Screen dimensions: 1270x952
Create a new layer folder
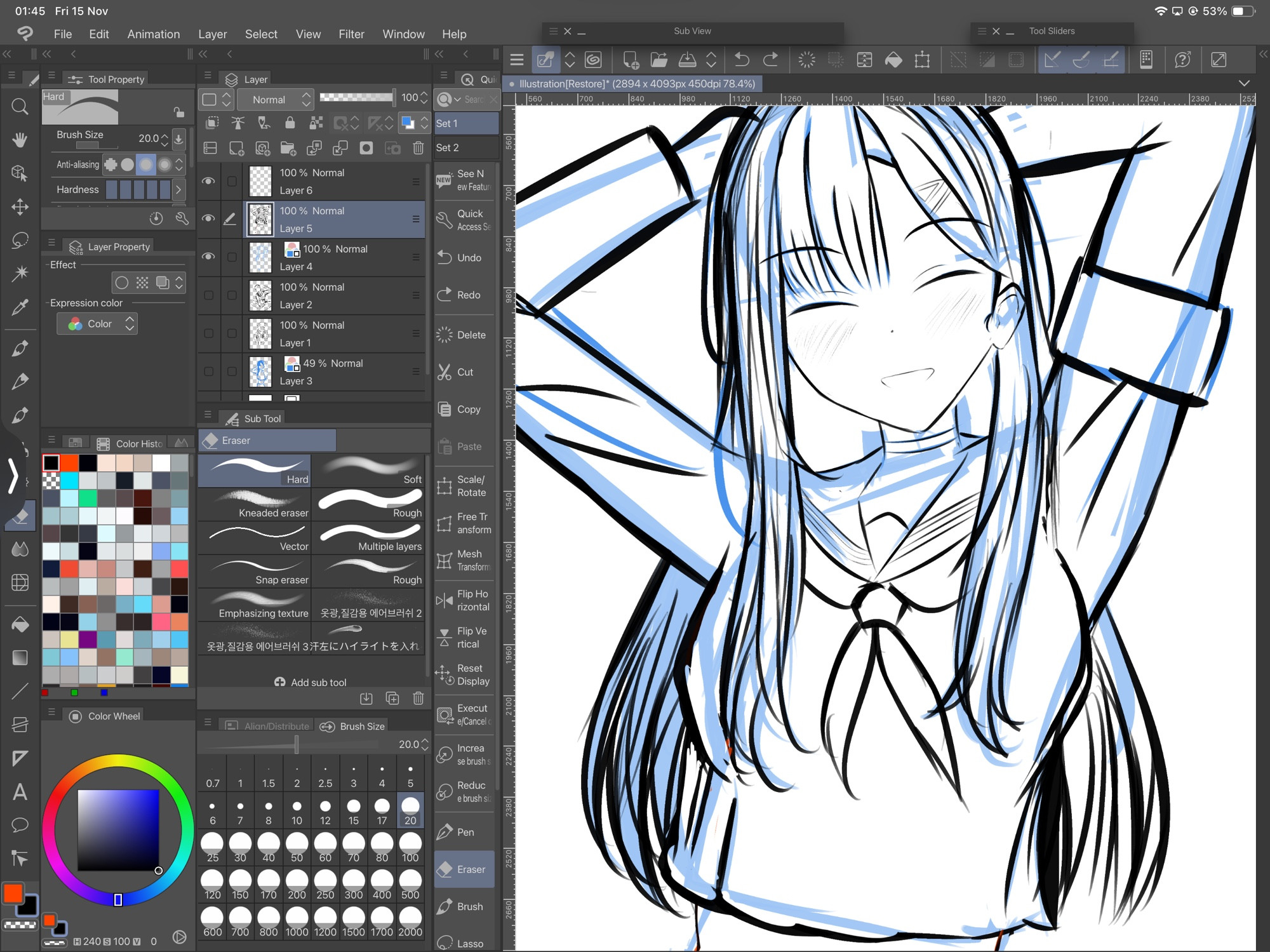tap(288, 149)
